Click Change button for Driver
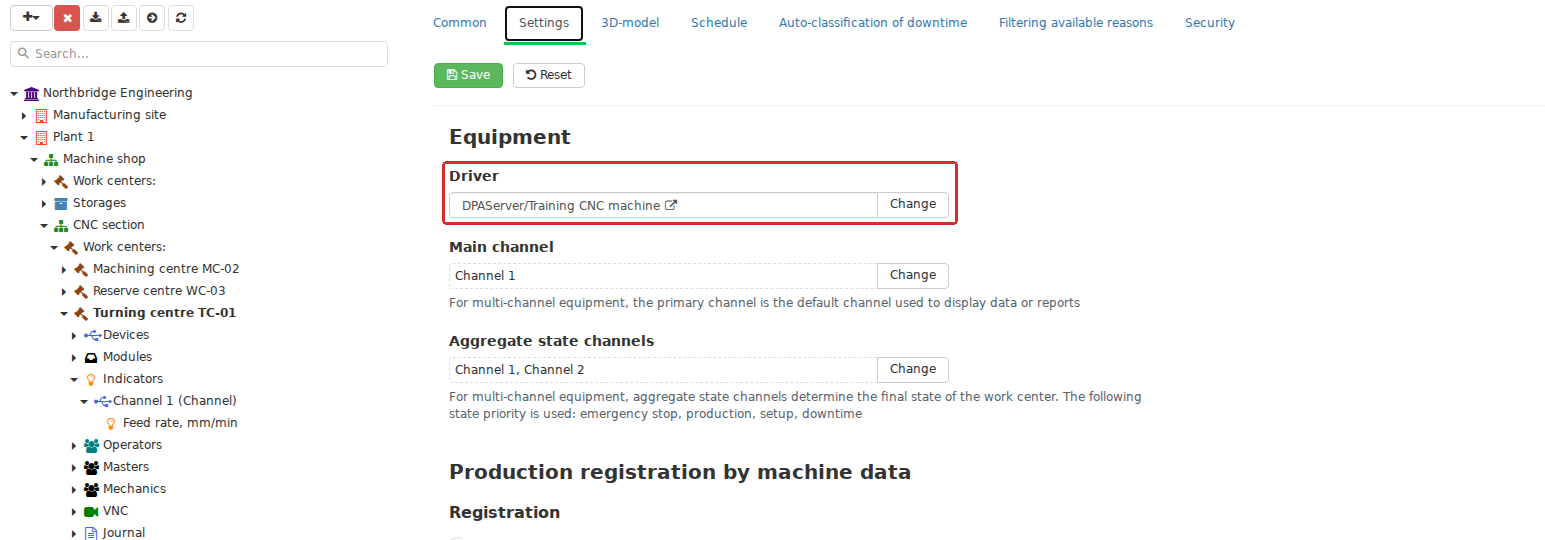Screen dimensions: 1545x540 [913, 204]
